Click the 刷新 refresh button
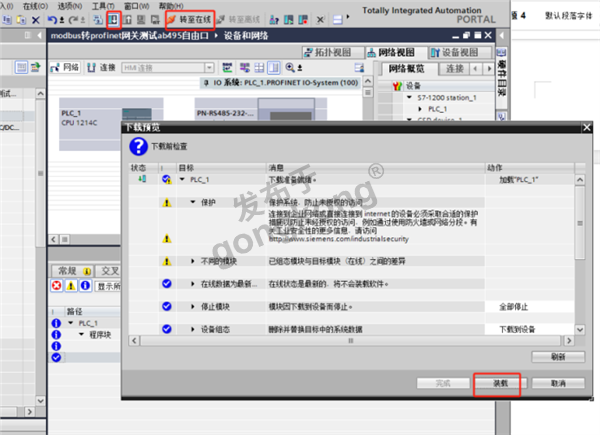 click(x=558, y=357)
